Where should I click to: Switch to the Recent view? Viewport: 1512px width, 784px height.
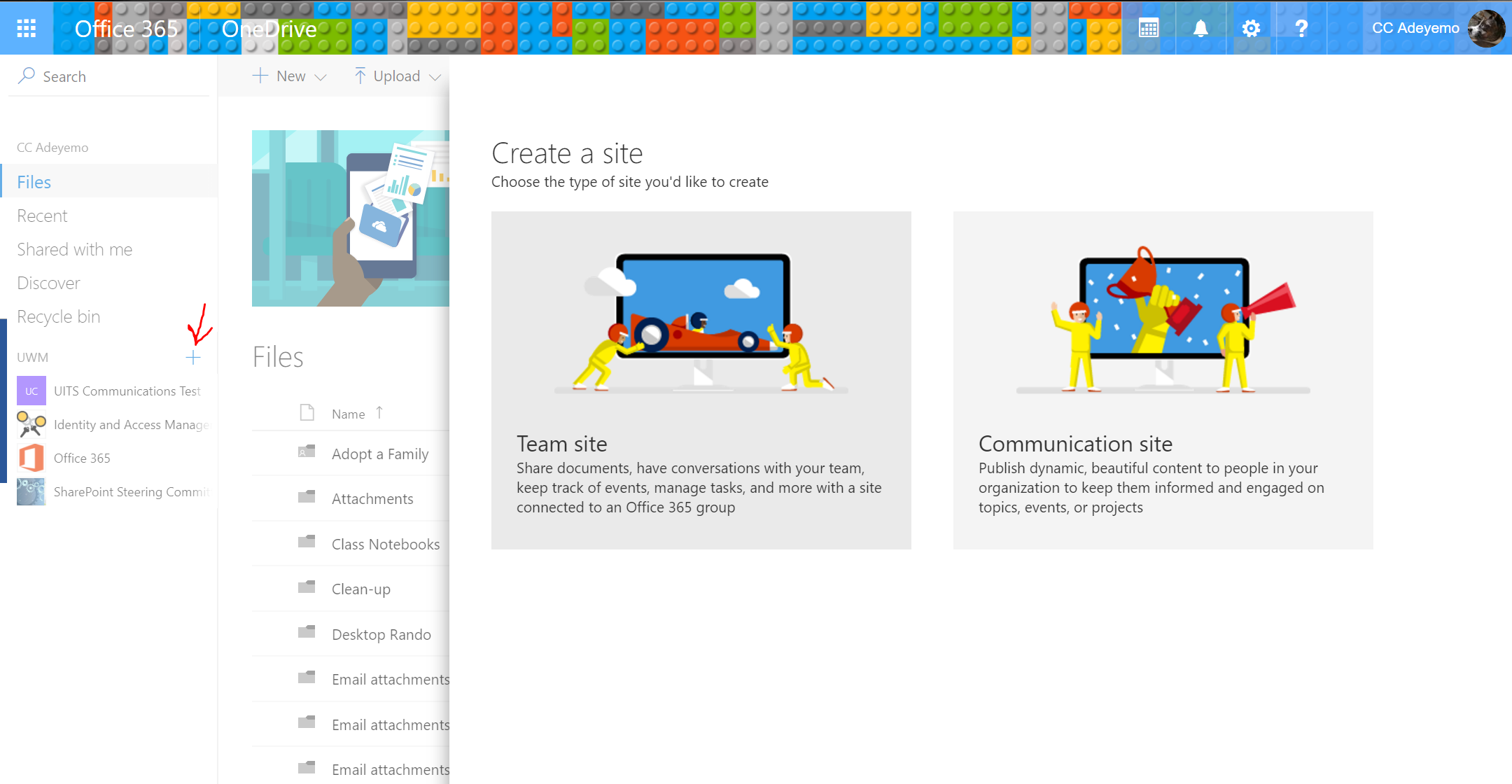[x=42, y=215]
